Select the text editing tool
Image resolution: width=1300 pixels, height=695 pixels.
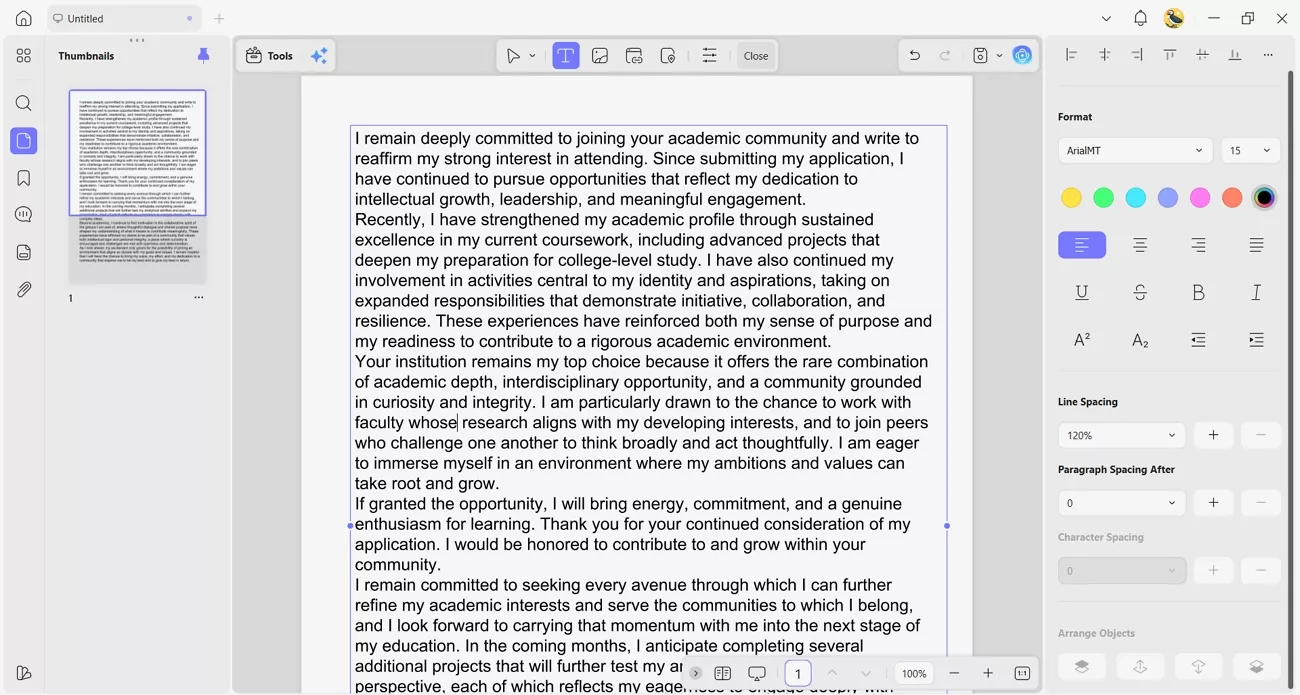pyautogui.click(x=565, y=55)
